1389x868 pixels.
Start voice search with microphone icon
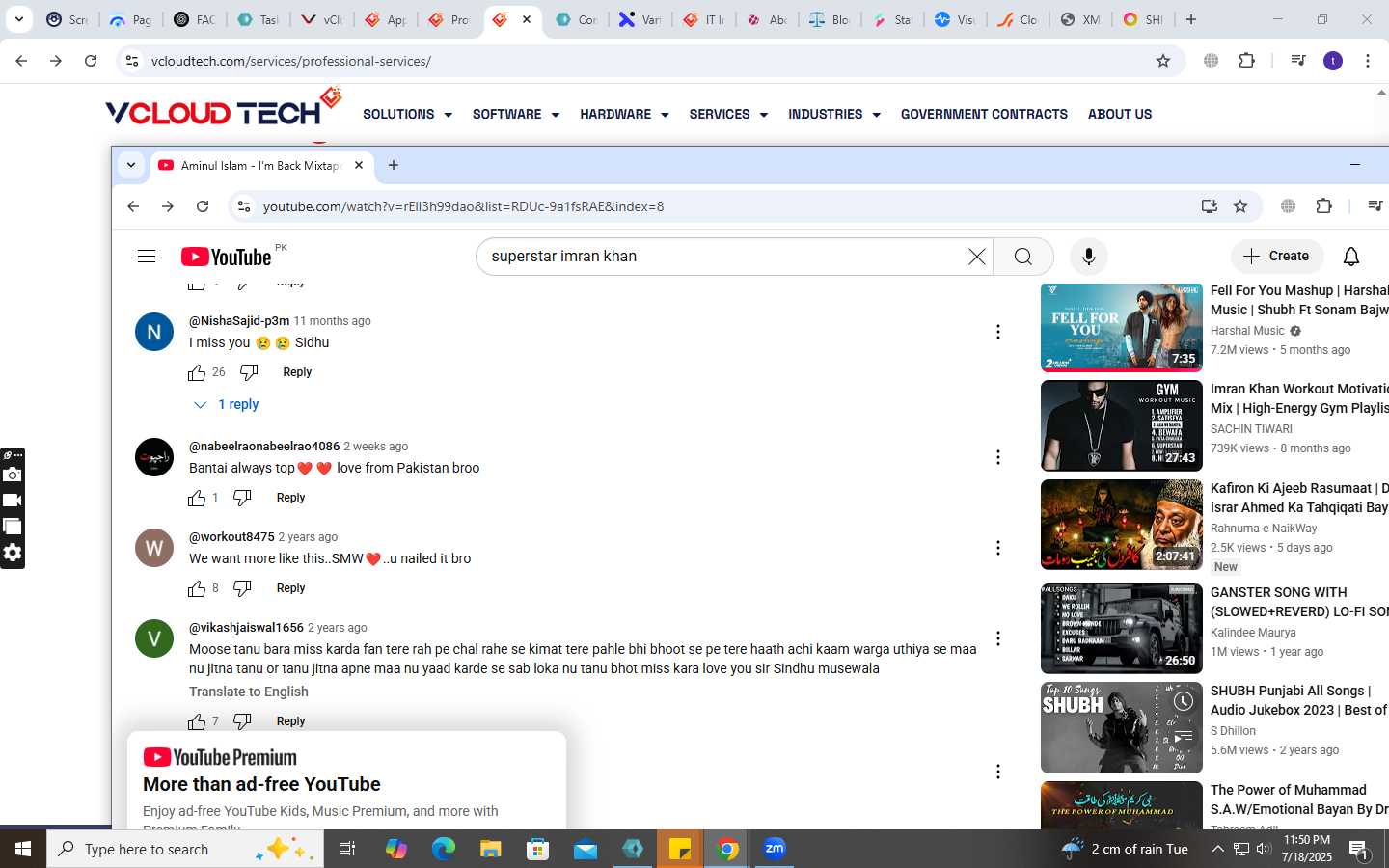tap(1089, 257)
